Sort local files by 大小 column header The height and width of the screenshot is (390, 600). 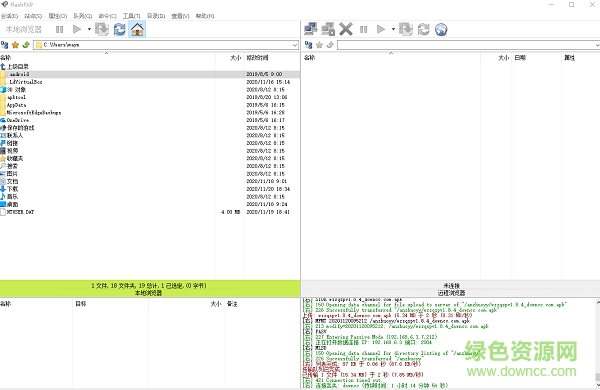click(x=230, y=58)
